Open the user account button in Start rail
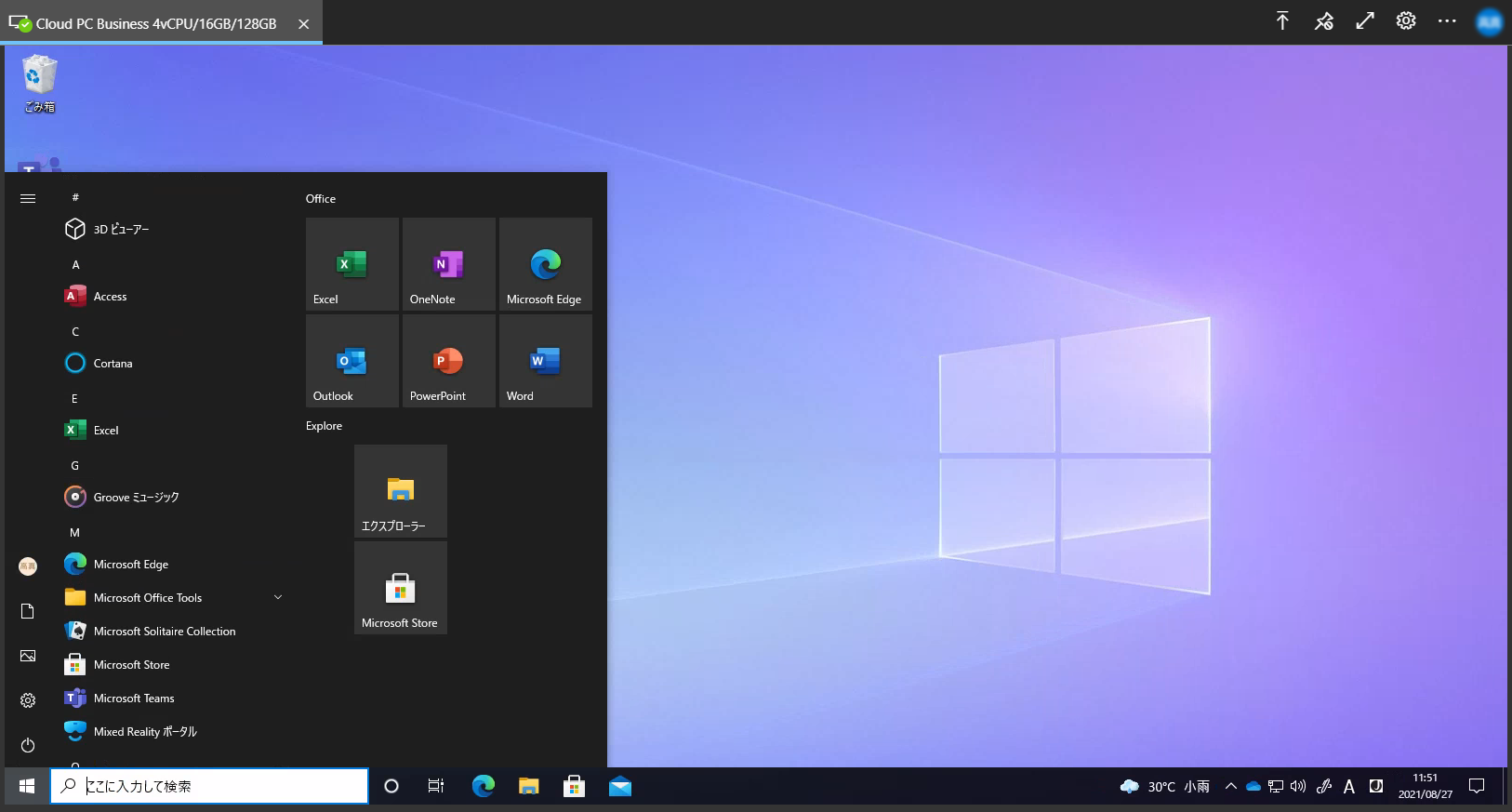 [28, 566]
